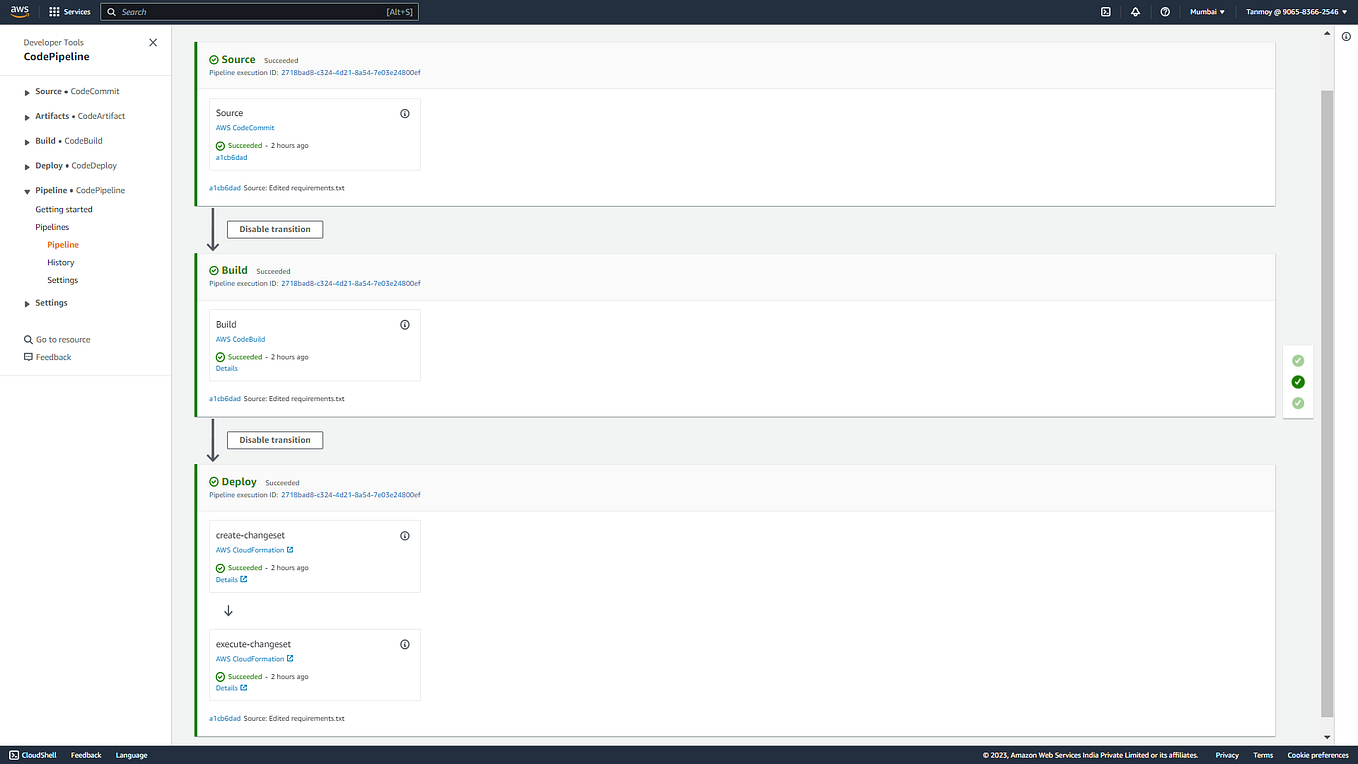Click the AWS home logo
The width and height of the screenshot is (1358, 764).
(x=20, y=12)
